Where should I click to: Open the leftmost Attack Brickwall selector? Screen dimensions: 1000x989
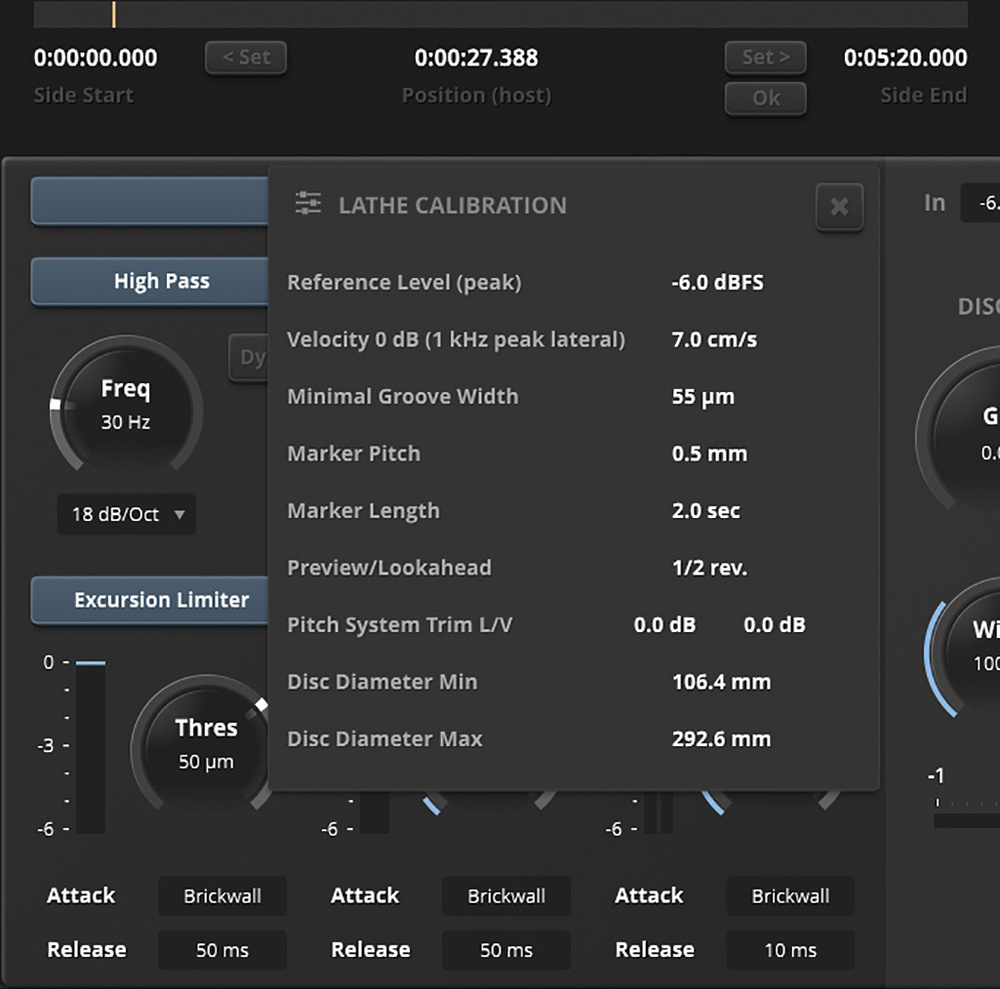222,896
